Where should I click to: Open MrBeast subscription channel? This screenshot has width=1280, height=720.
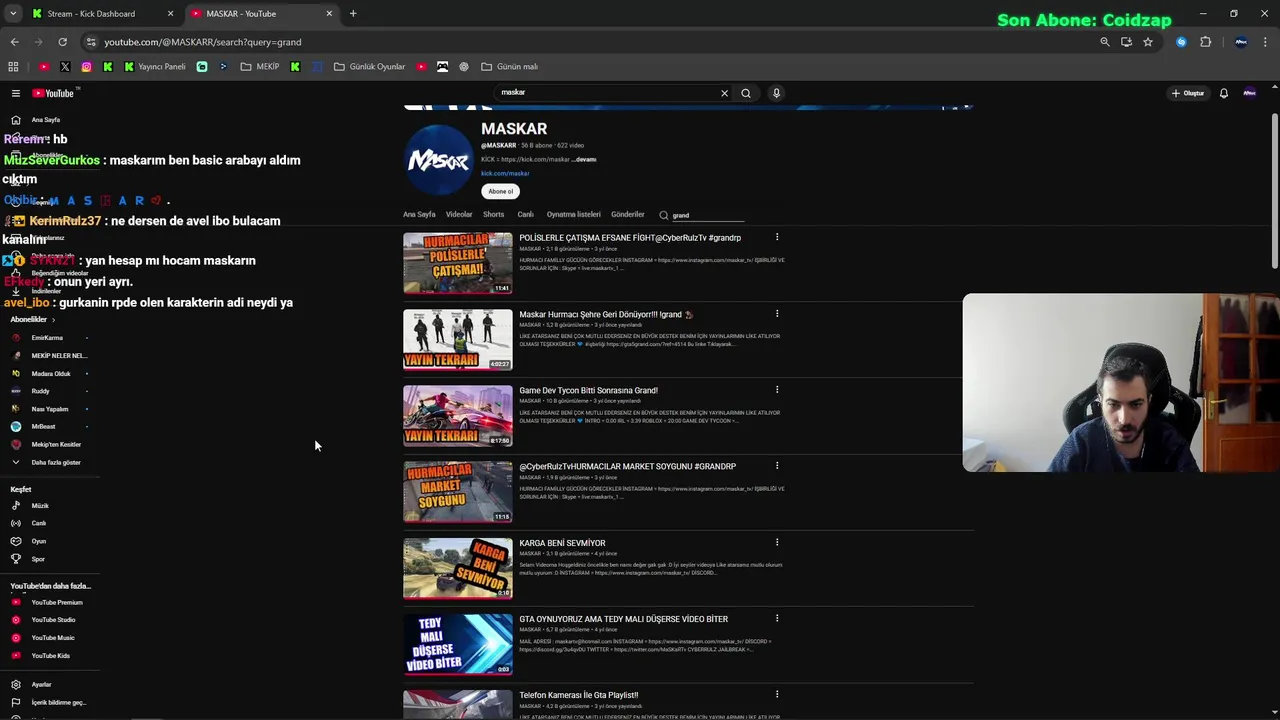43,426
